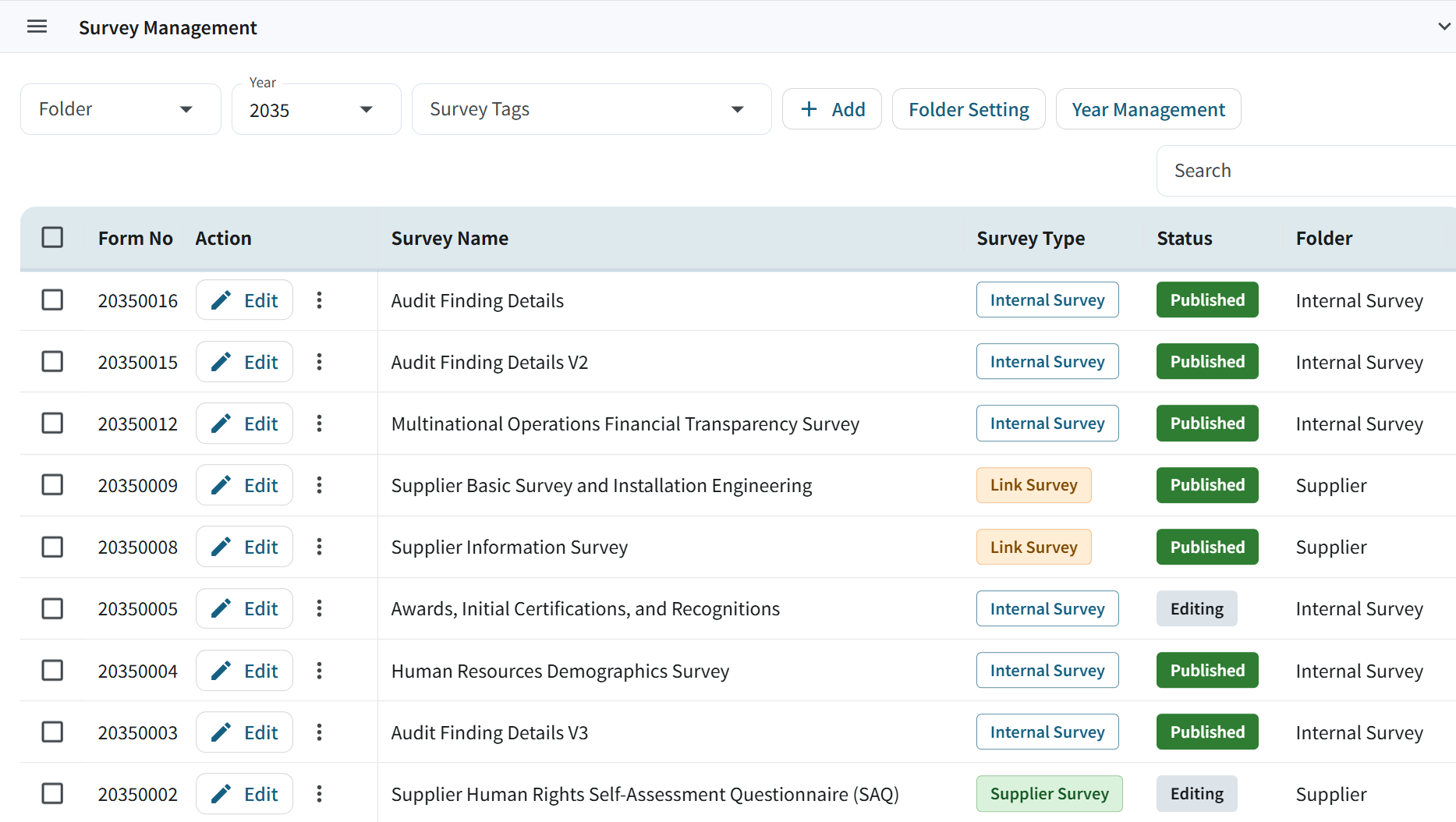Screen dimensions: 1456x822
Task: Edit Supplier Human Rights Self-Assessment Questionnaire
Action: pos(244,793)
